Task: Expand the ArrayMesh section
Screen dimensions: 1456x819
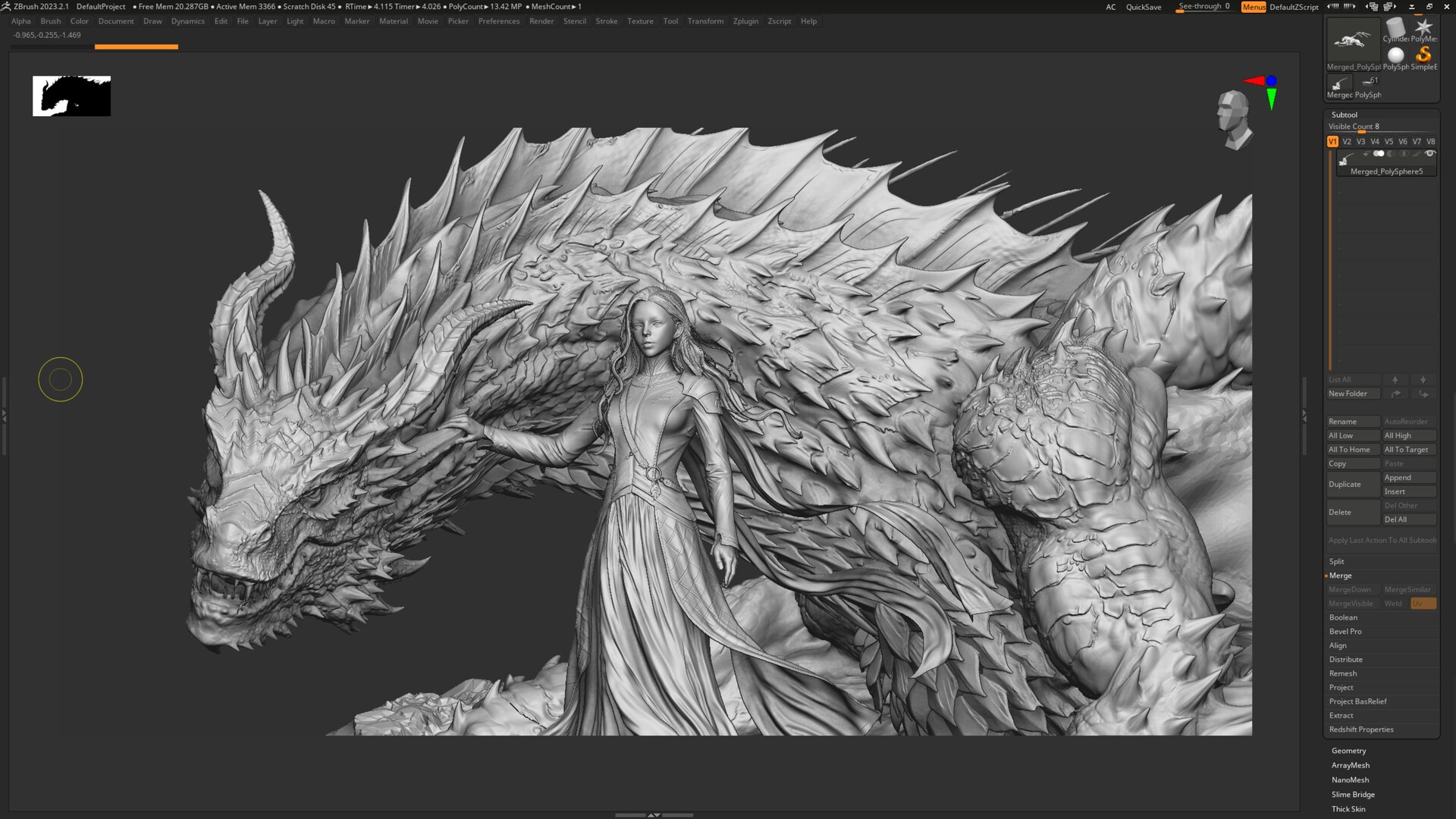Action: coord(1351,765)
